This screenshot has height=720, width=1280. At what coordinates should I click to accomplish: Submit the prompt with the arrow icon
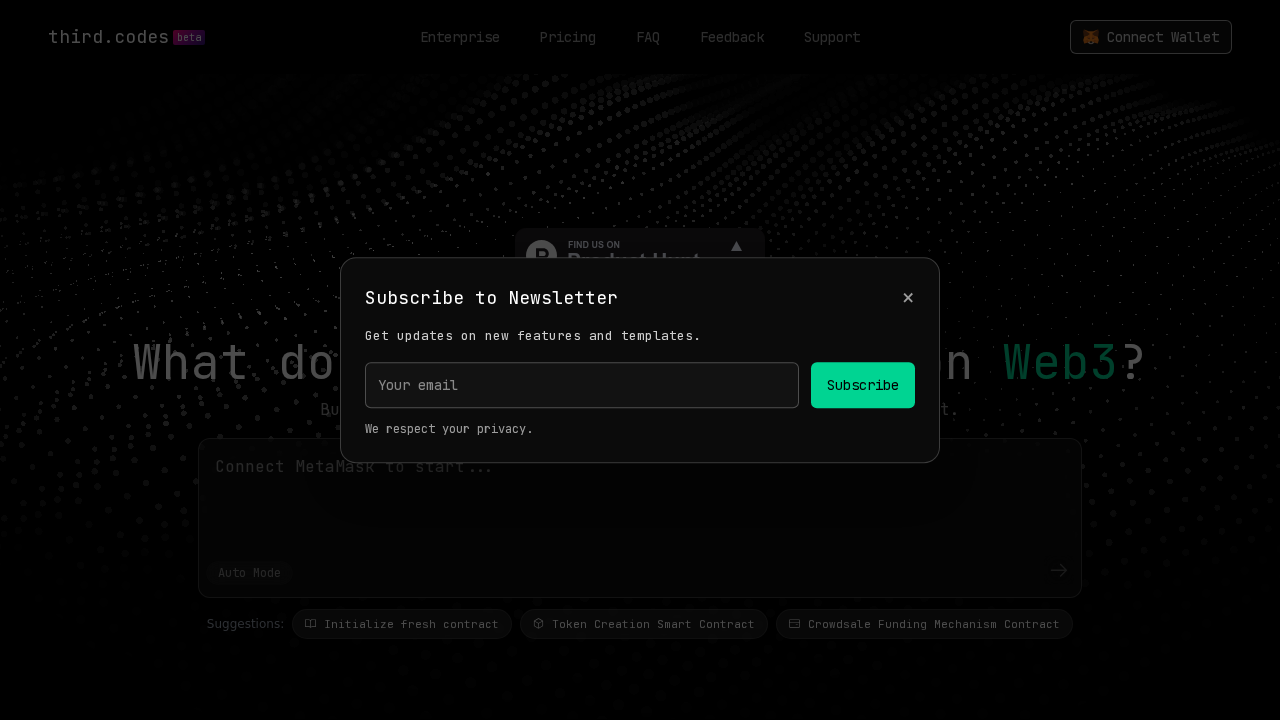(1058, 570)
